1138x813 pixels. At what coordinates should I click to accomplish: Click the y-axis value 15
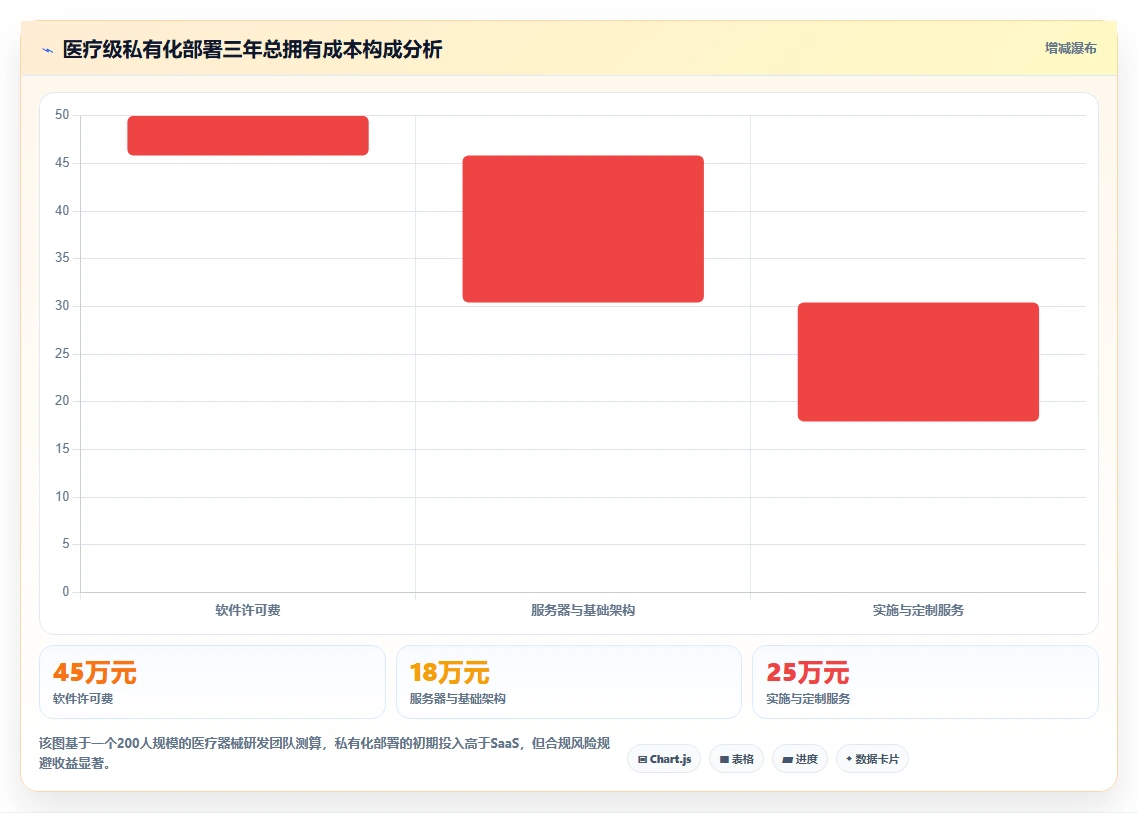tap(62, 449)
